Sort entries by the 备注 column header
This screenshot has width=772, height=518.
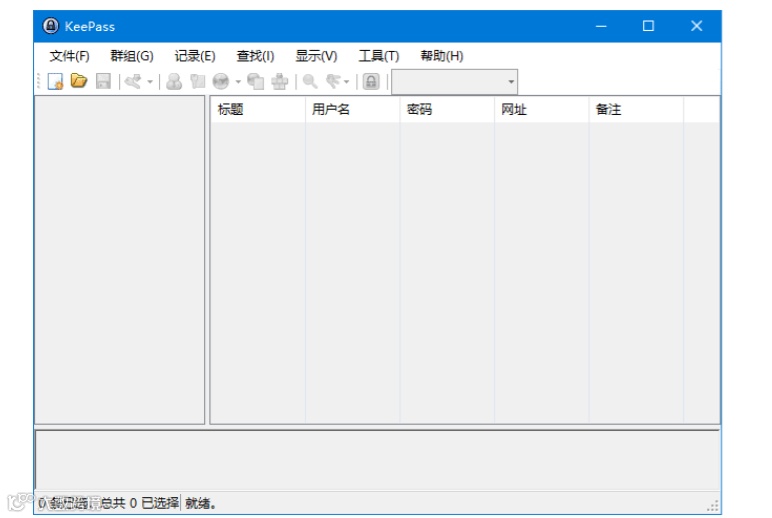point(636,109)
